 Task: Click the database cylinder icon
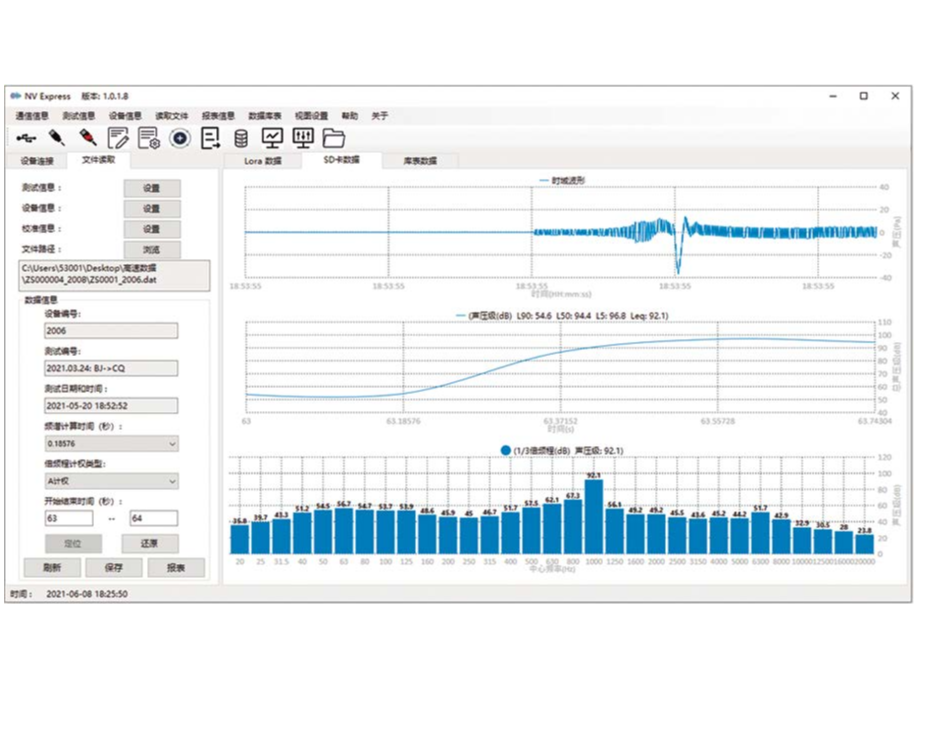[241, 138]
